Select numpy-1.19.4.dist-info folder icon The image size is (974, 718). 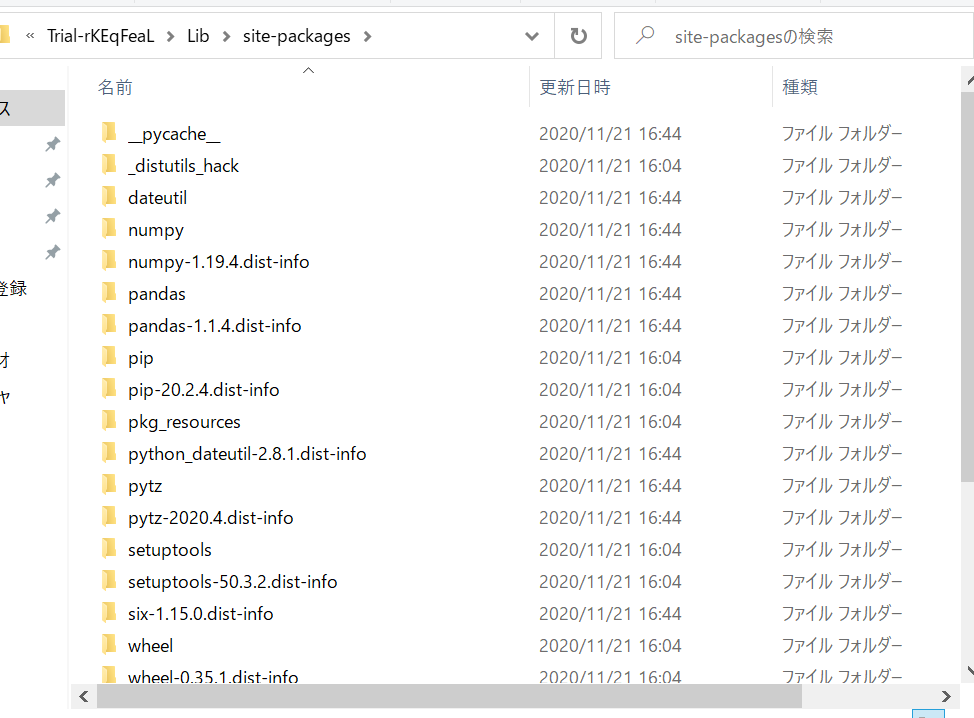pyautogui.click(x=109, y=260)
